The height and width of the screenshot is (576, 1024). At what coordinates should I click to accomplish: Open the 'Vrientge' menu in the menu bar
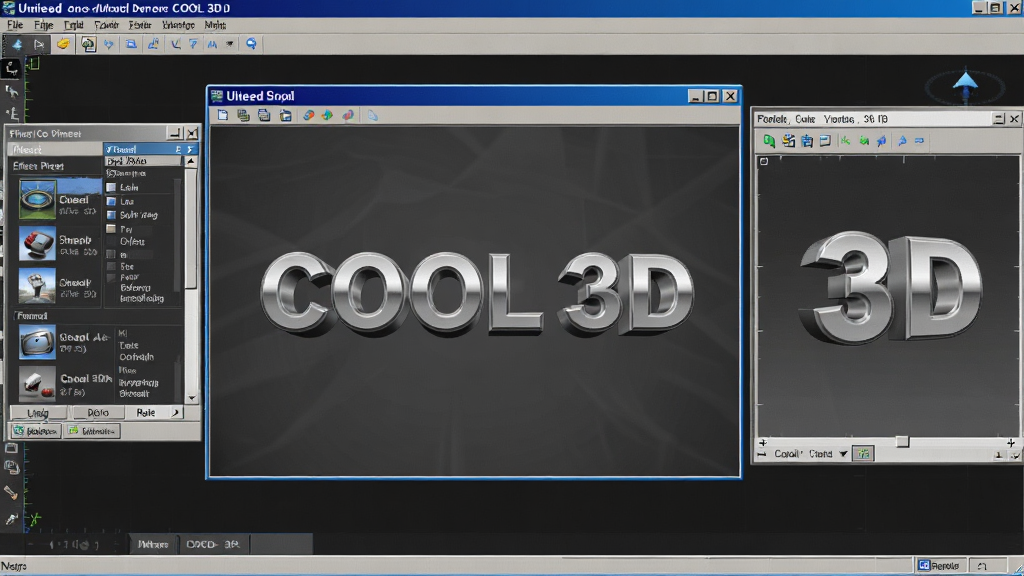coord(178,25)
